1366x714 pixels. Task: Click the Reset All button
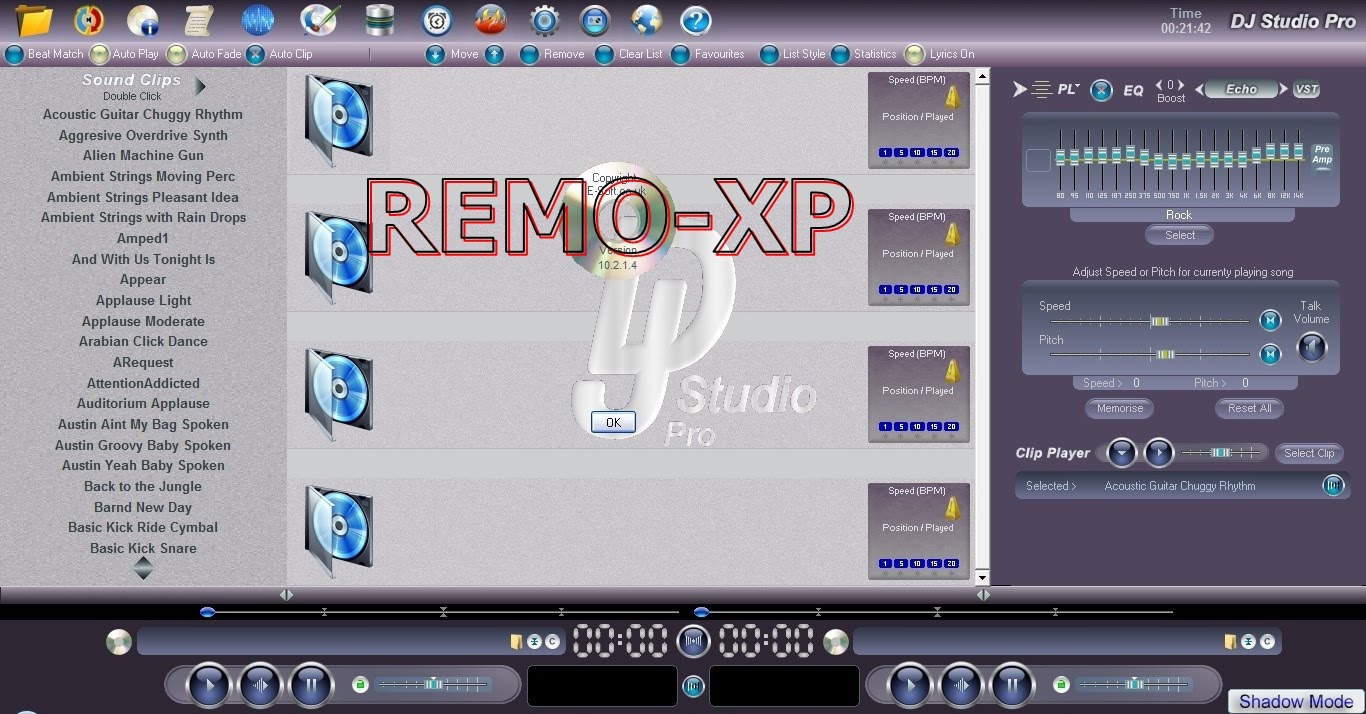1250,408
